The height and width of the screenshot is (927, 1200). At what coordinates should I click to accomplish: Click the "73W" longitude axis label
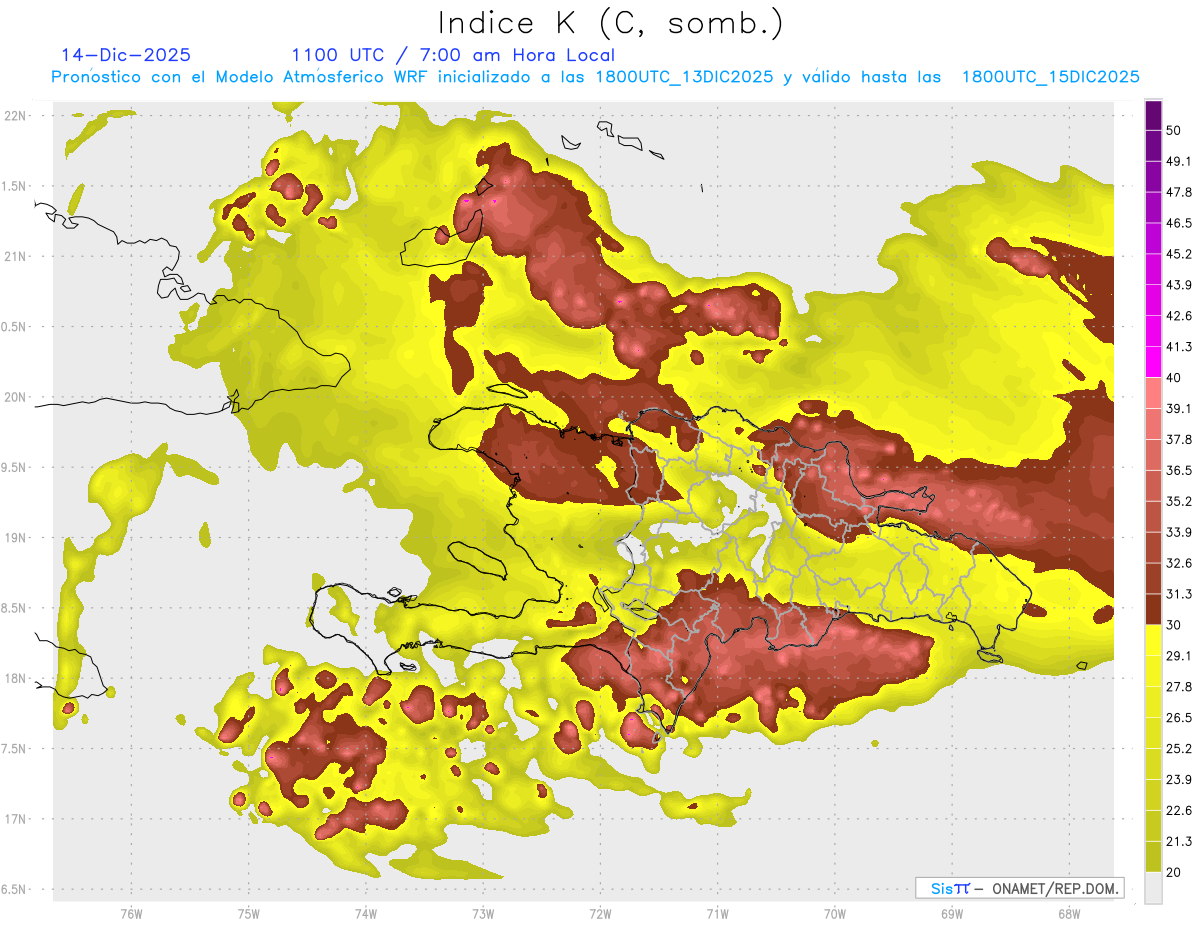point(483,914)
